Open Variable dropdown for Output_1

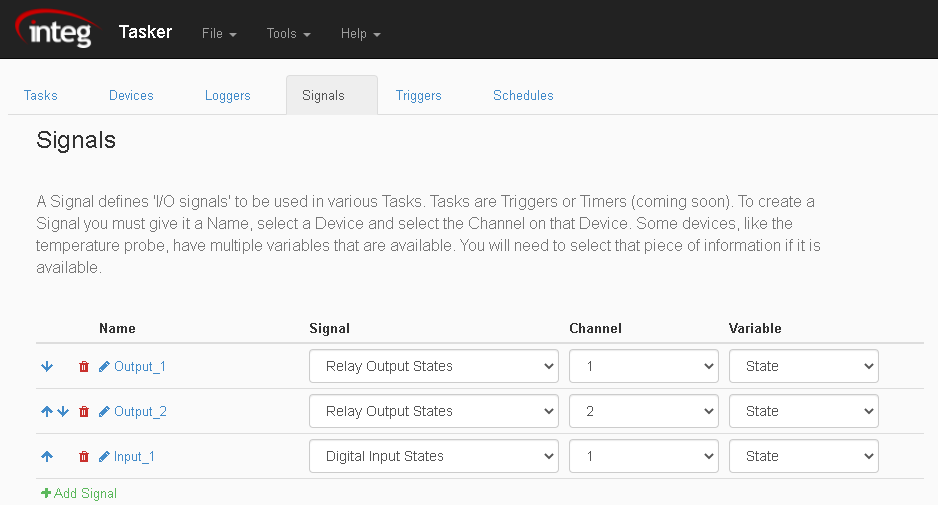[x=803, y=366]
